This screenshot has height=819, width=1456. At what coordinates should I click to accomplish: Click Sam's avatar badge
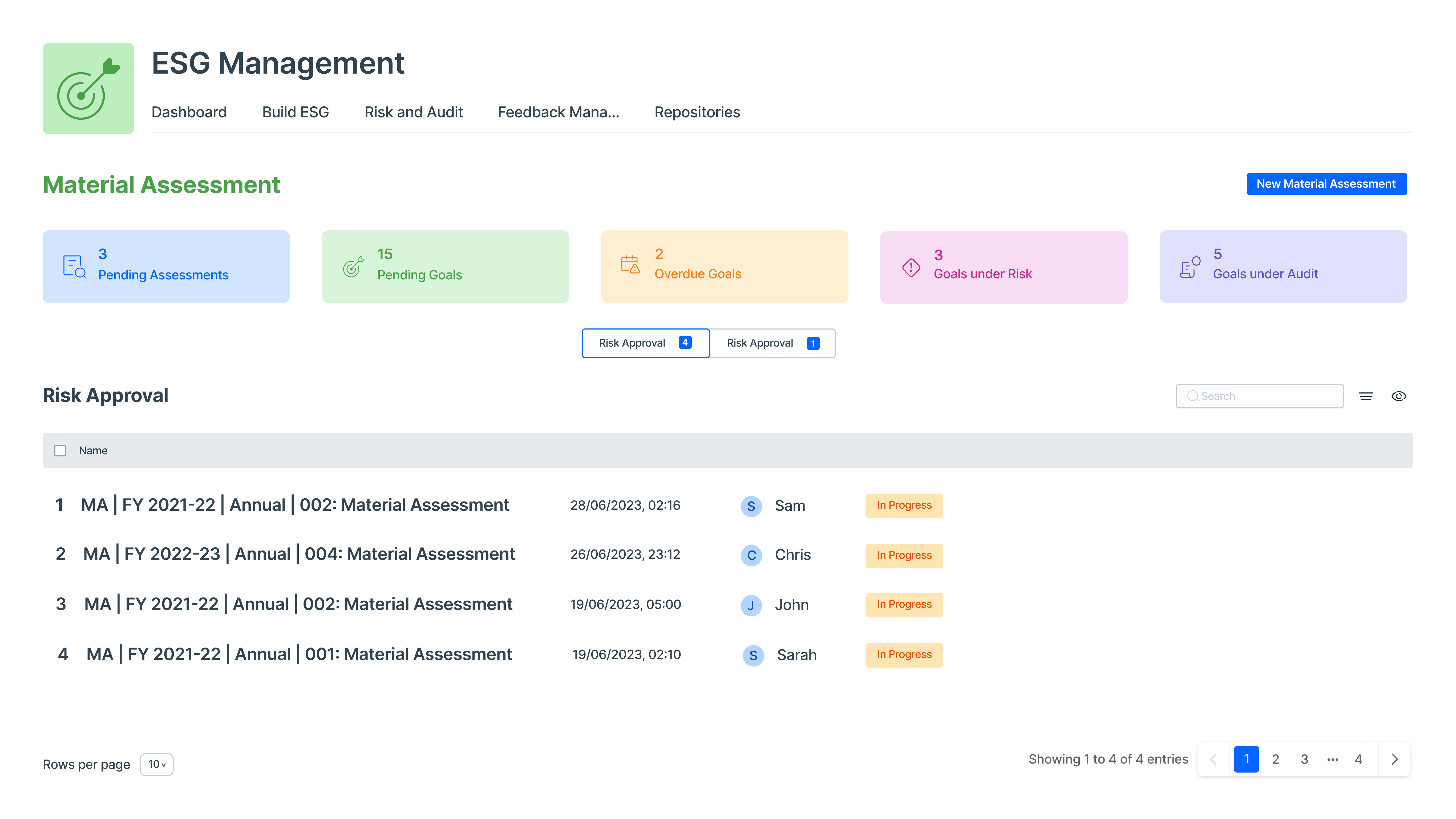click(751, 506)
